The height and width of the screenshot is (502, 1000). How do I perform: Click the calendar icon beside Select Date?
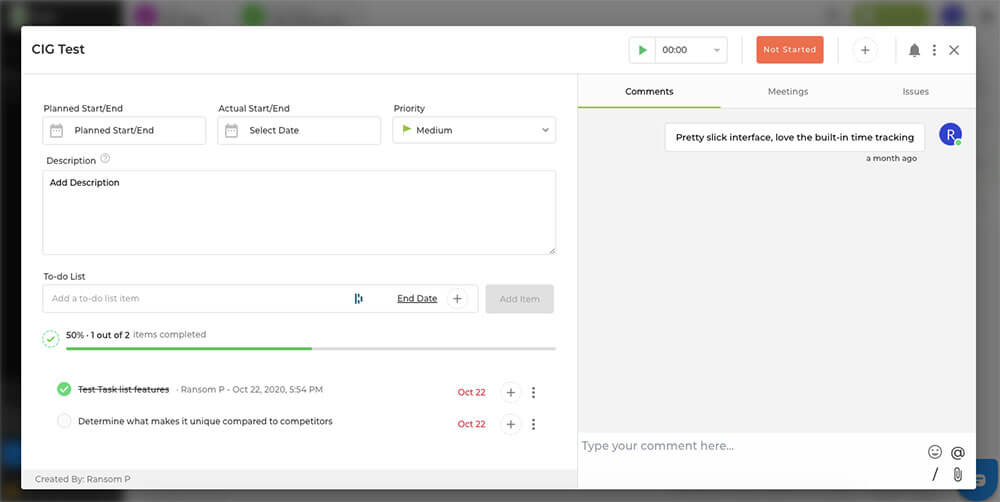click(232, 131)
